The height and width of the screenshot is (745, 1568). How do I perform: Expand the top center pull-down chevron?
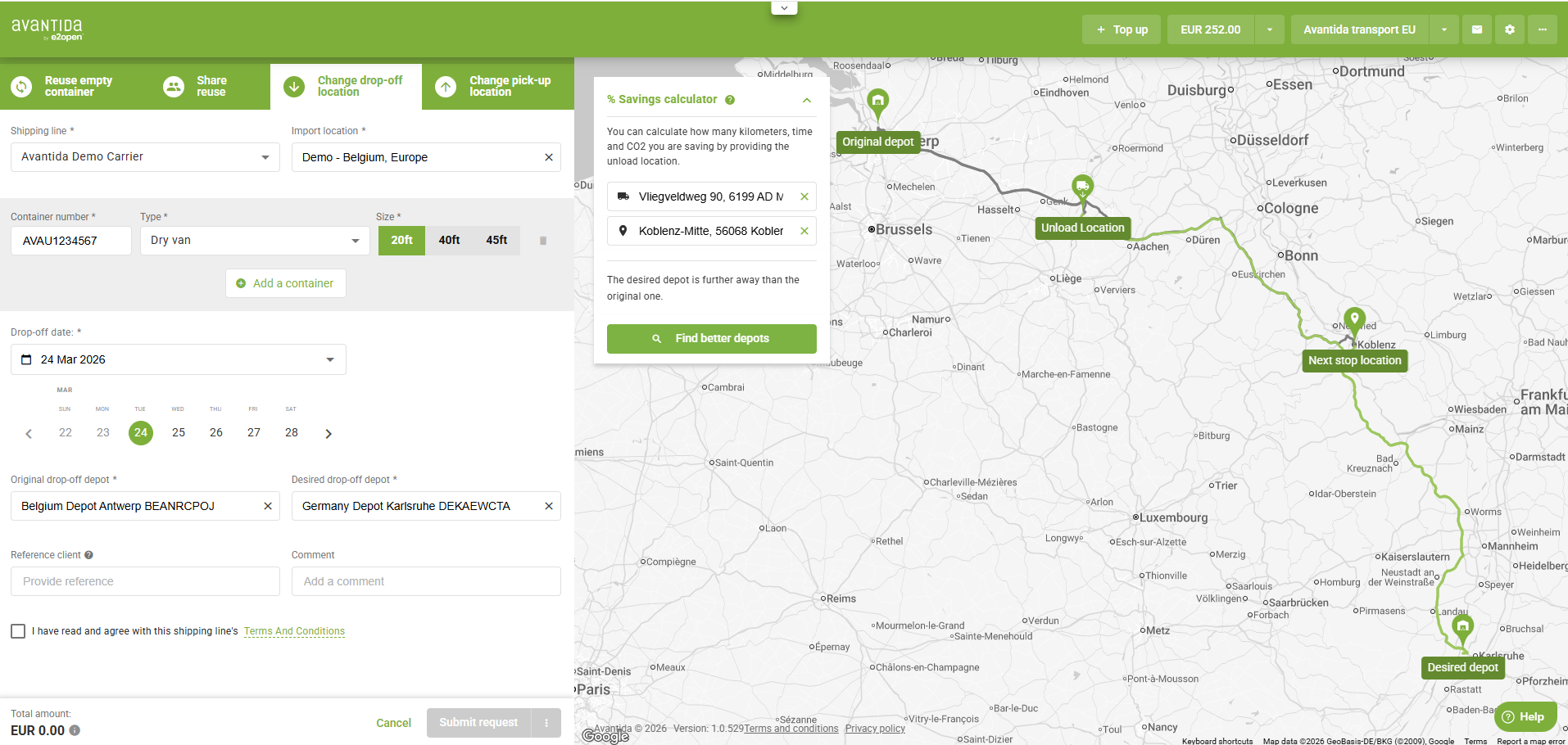[x=784, y=7]
